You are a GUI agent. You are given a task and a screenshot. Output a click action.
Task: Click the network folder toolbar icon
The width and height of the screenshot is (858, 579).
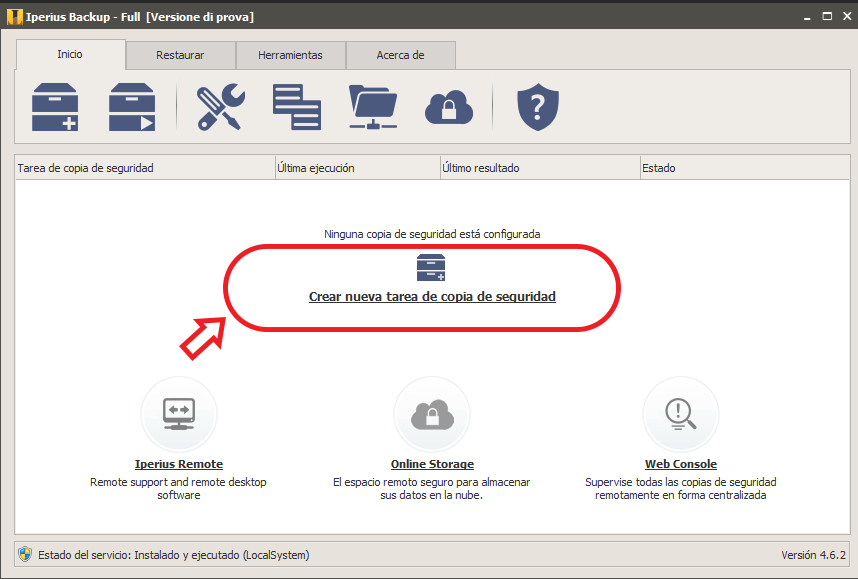(x=373, y=107)
